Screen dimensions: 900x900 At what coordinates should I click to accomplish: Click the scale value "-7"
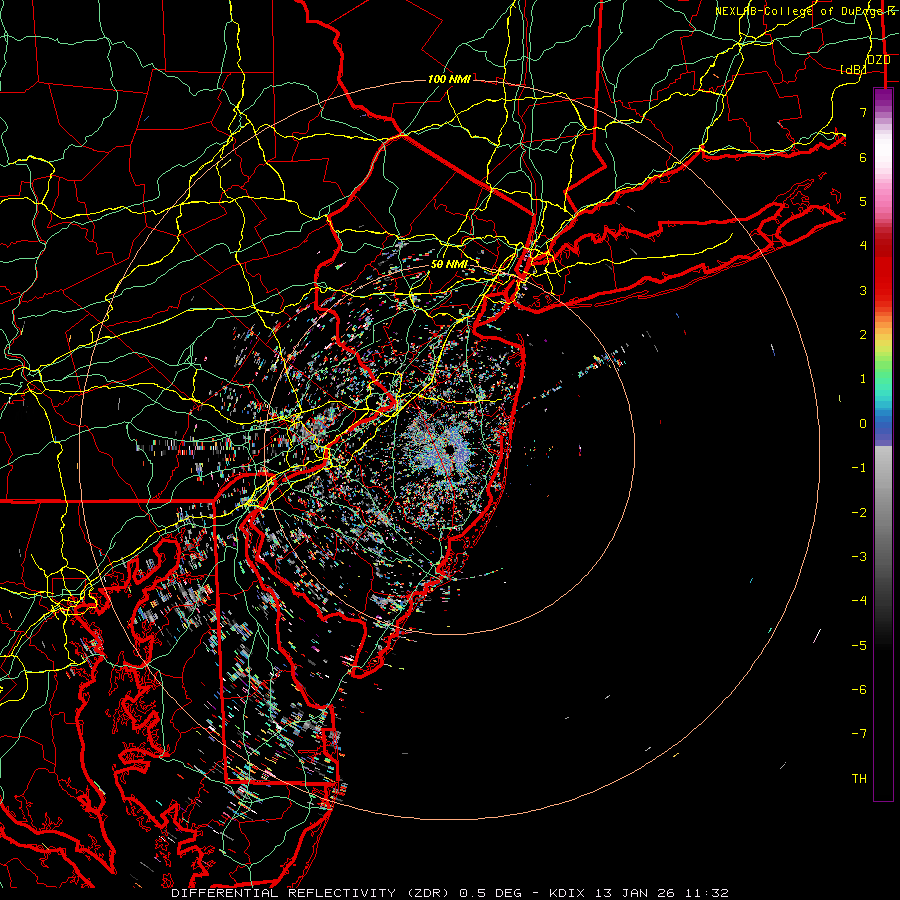pos(859,734)
